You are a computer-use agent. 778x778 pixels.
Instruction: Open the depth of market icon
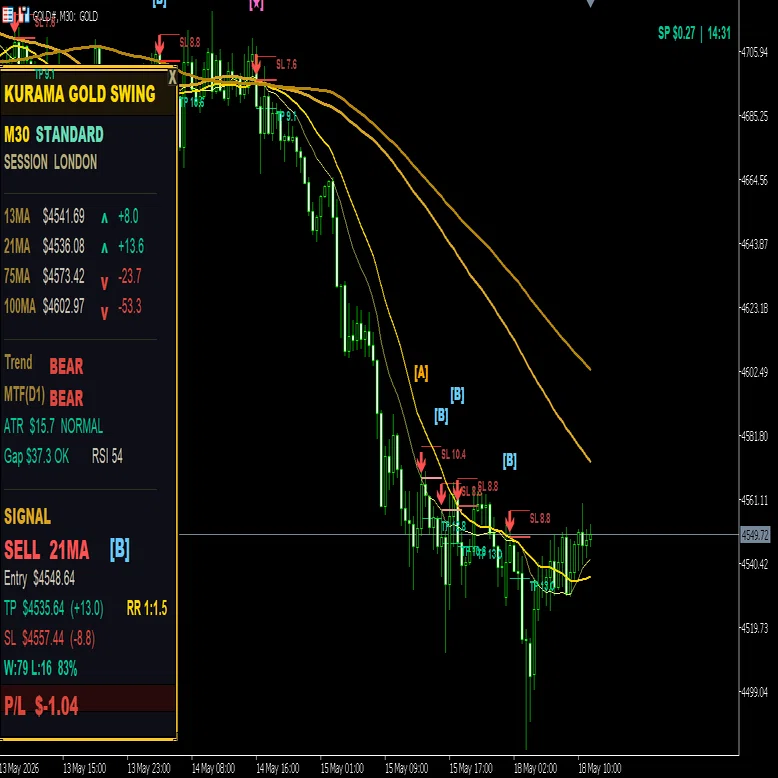pyautogui.click(x=24, y=15)
